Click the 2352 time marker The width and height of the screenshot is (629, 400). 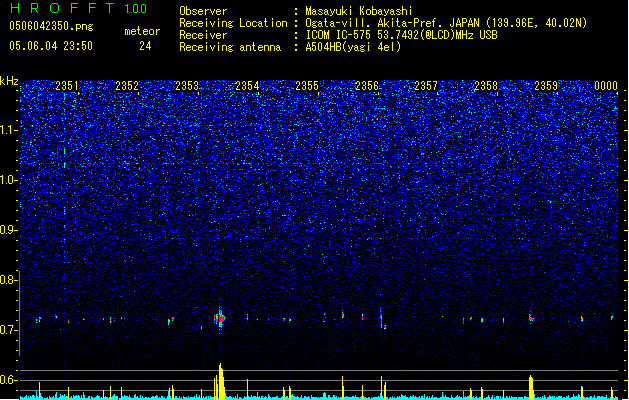click(x=127, y=86)
